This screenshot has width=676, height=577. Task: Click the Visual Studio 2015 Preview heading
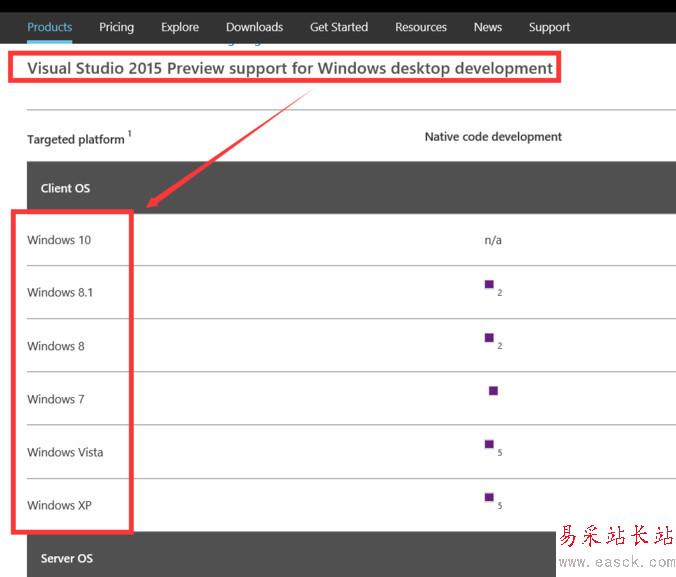290,68
